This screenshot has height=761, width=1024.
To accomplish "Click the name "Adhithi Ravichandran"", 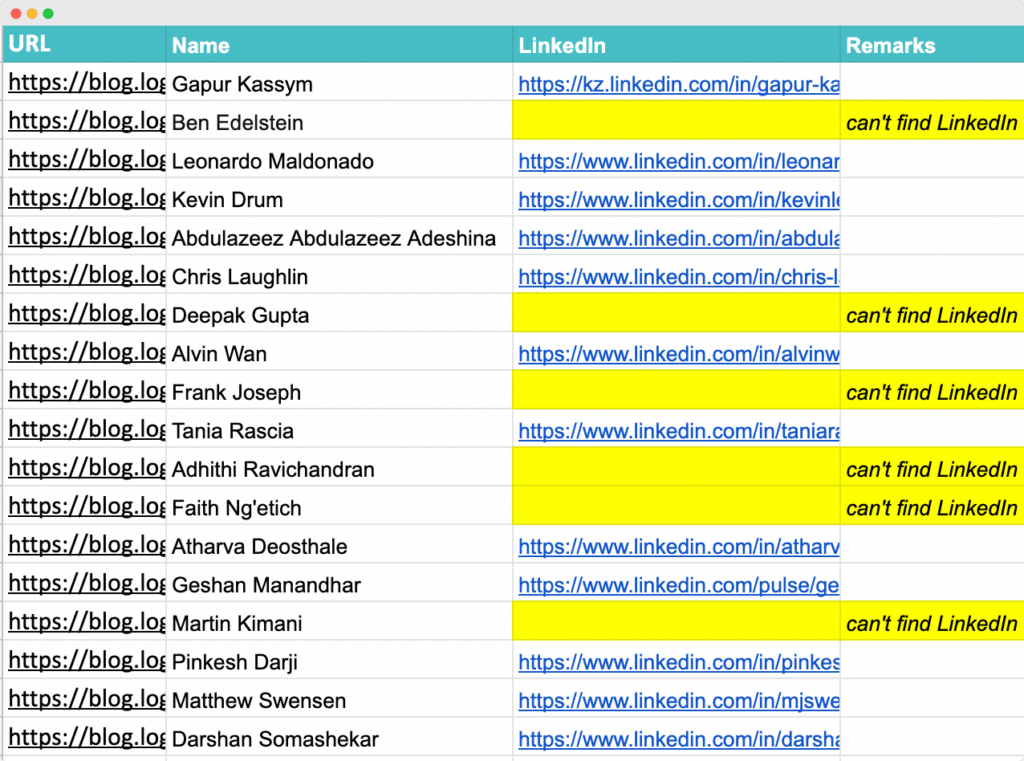I will coord(273,470).
